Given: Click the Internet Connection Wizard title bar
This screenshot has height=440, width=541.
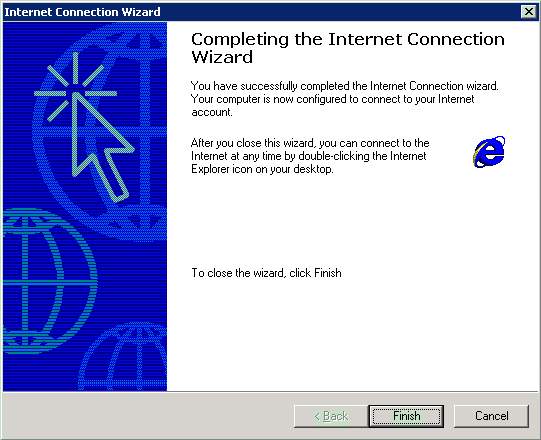Looking at the screenshot, I should (262, 12).
